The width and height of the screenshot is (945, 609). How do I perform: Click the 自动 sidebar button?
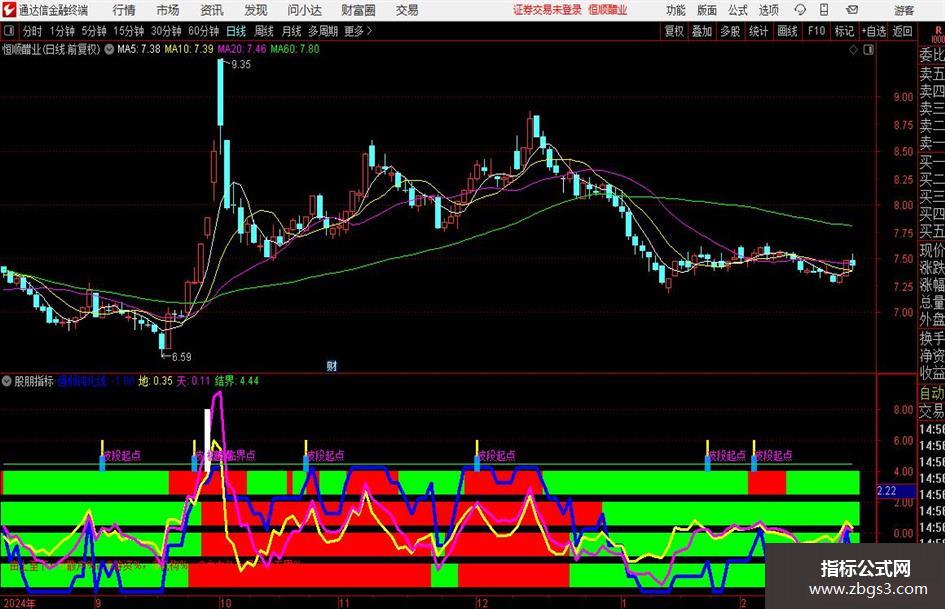(932, 393)
